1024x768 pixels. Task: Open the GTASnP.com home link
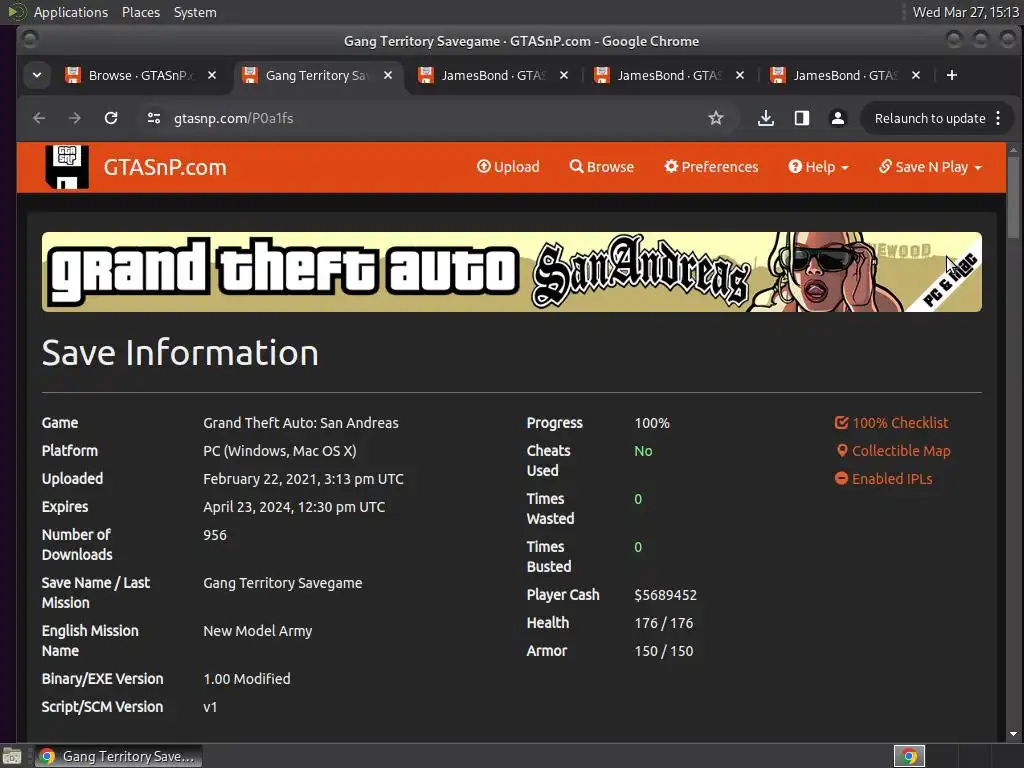tap(165, 167)
